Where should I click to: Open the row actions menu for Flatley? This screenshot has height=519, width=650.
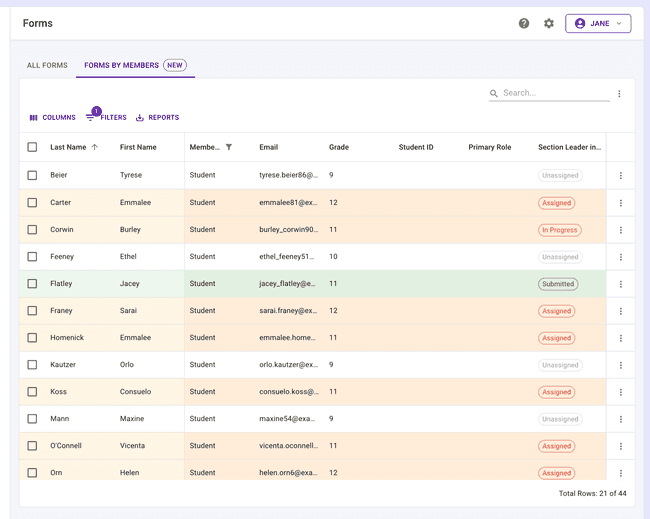[621, 284]
